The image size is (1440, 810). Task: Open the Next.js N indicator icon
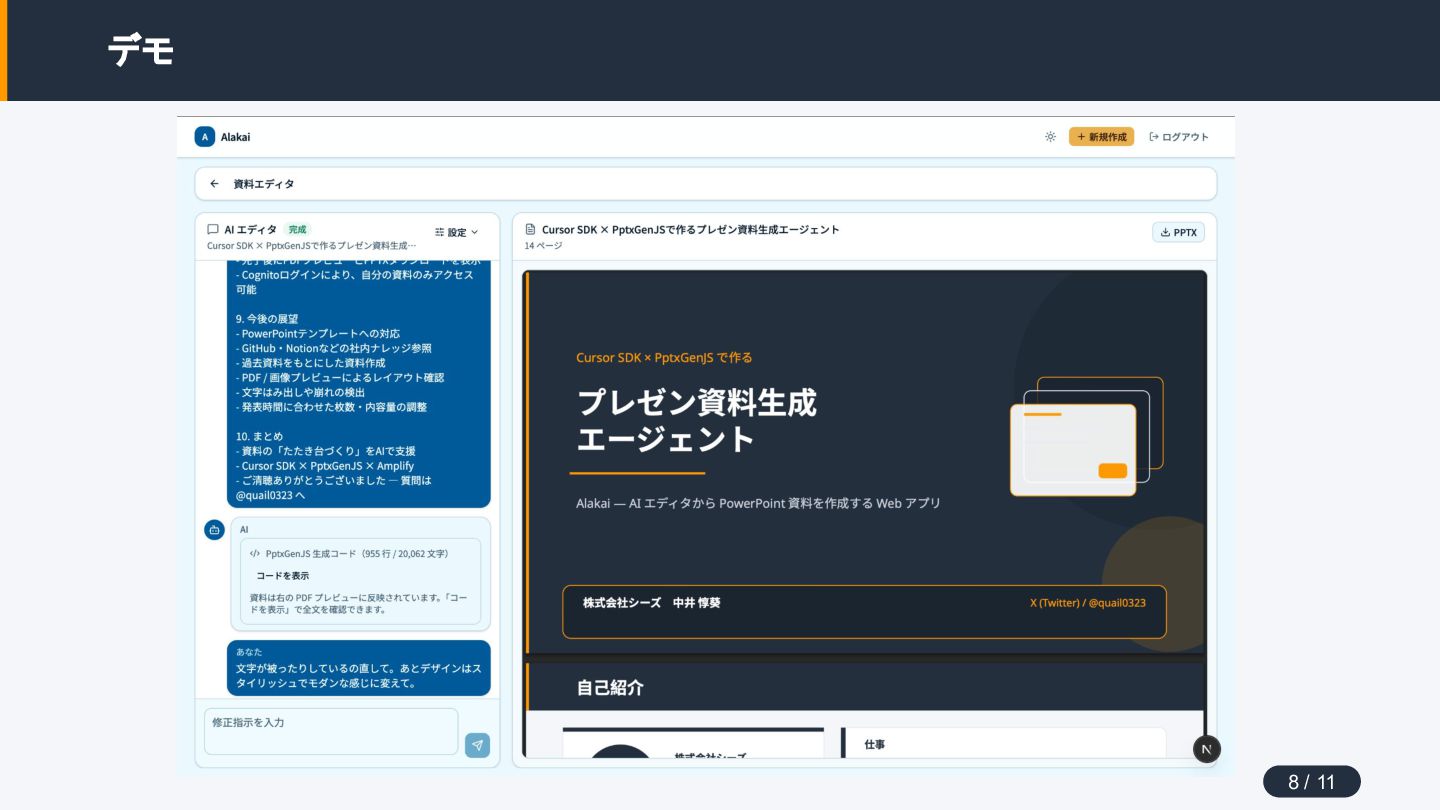[x=1207, y=749]
